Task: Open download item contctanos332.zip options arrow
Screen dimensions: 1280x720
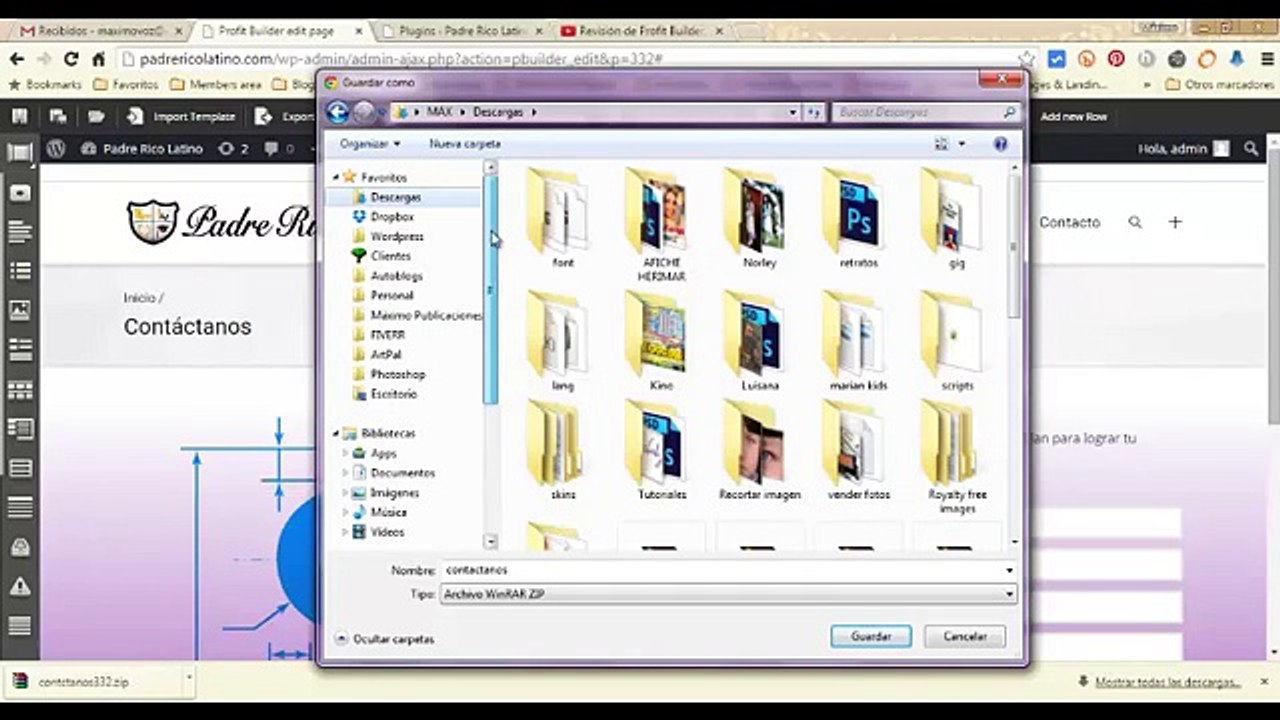Action: tap(188, 680)
